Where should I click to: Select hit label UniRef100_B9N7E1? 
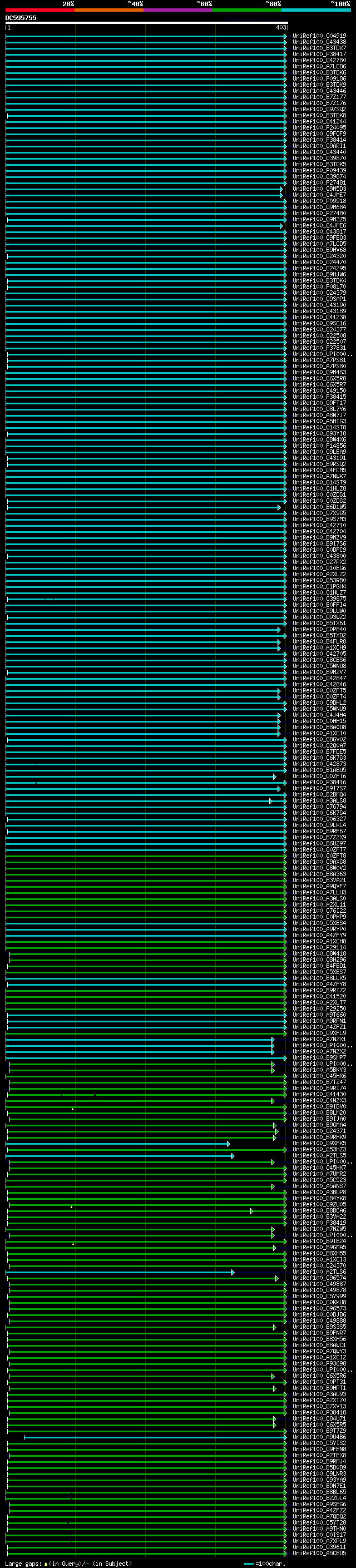point(319,1485)
